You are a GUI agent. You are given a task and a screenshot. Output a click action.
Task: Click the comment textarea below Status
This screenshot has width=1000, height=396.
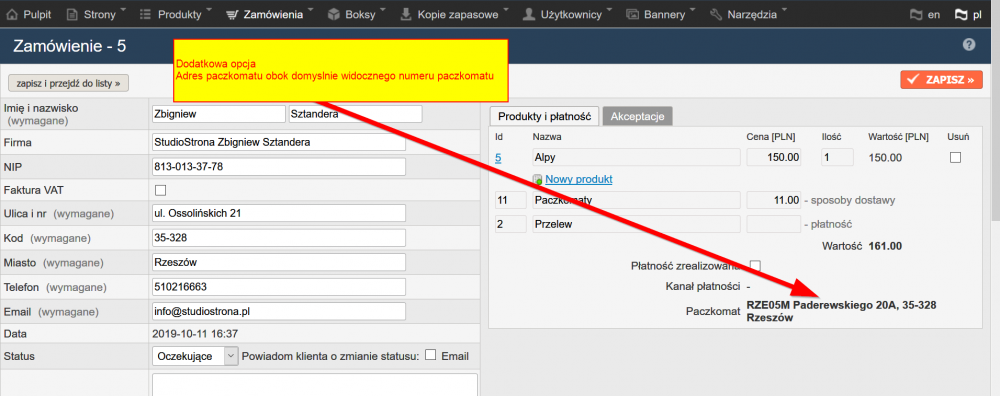coord(314,385)
